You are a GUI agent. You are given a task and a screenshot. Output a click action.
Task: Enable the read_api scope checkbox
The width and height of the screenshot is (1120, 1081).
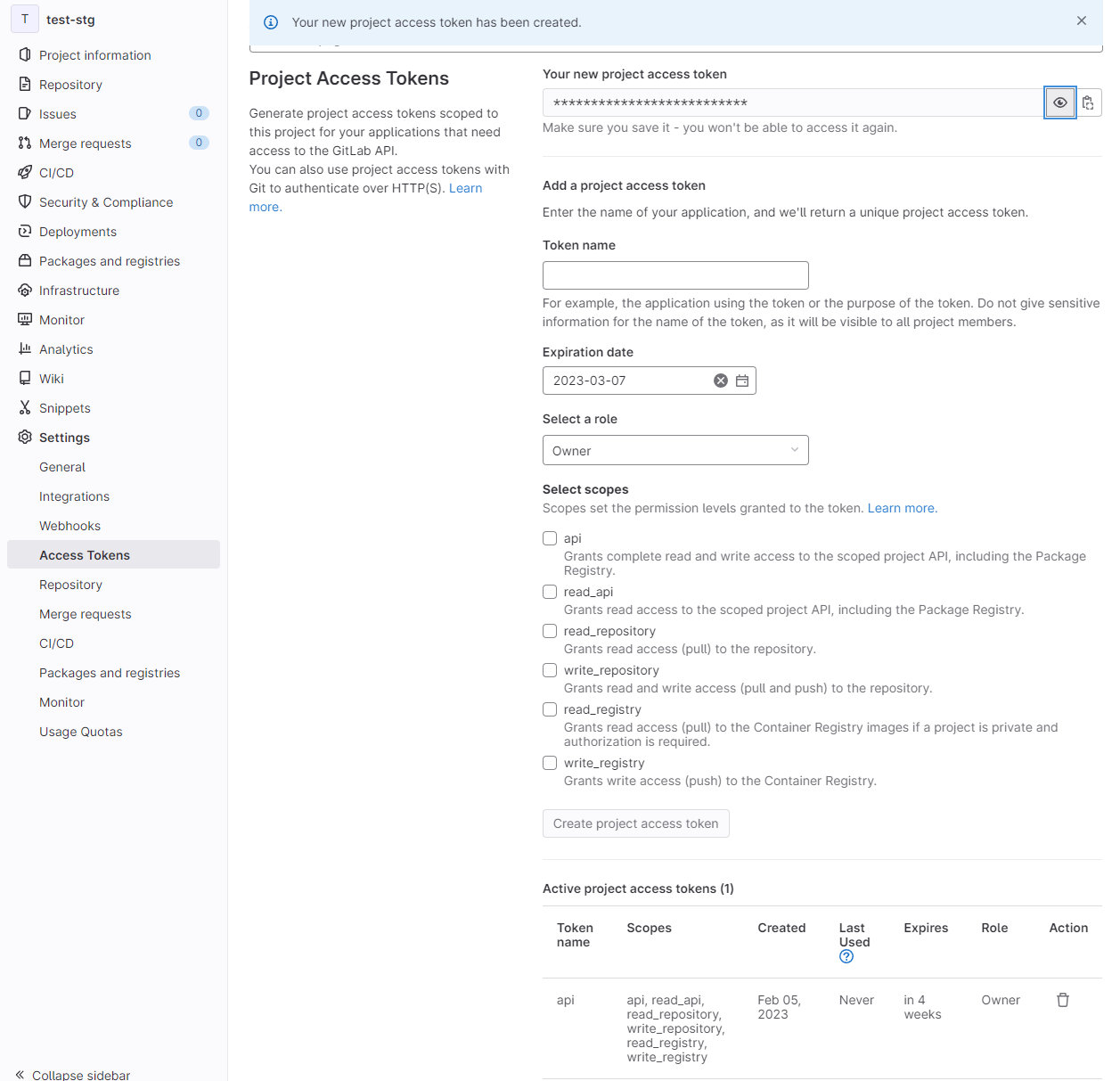pos(550,592)
